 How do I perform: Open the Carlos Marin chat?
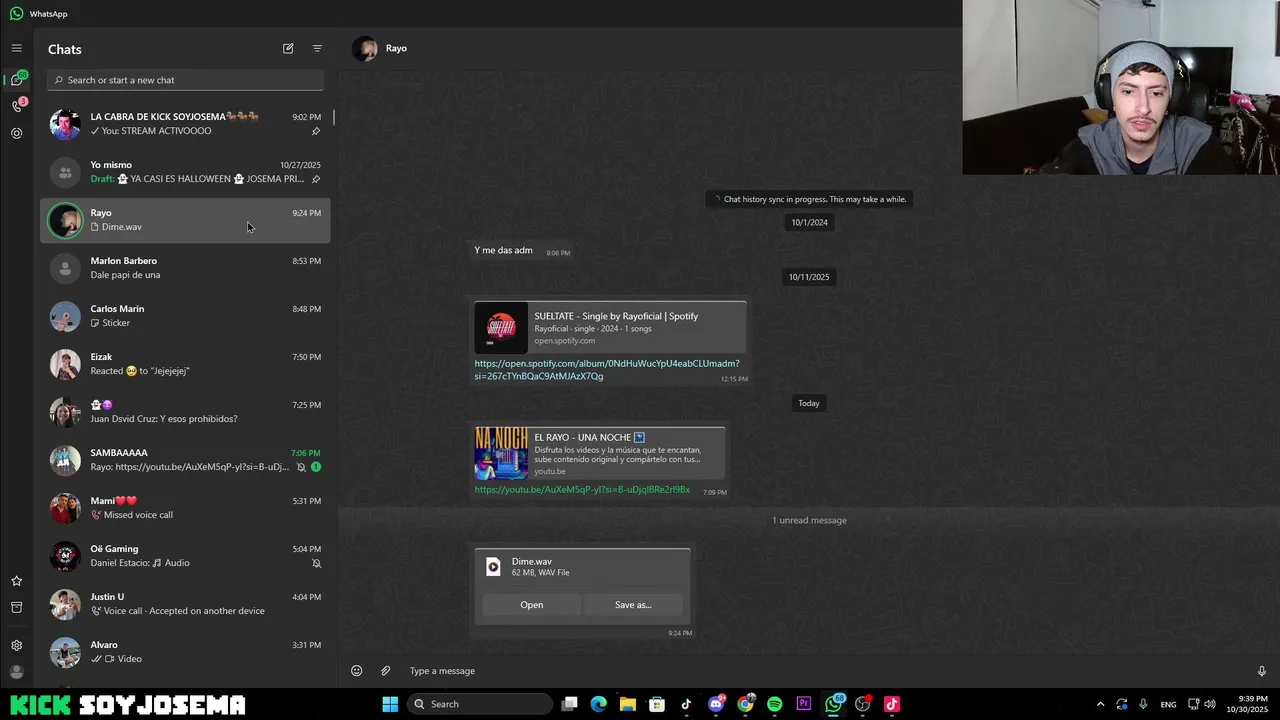(x=185, y=316)
